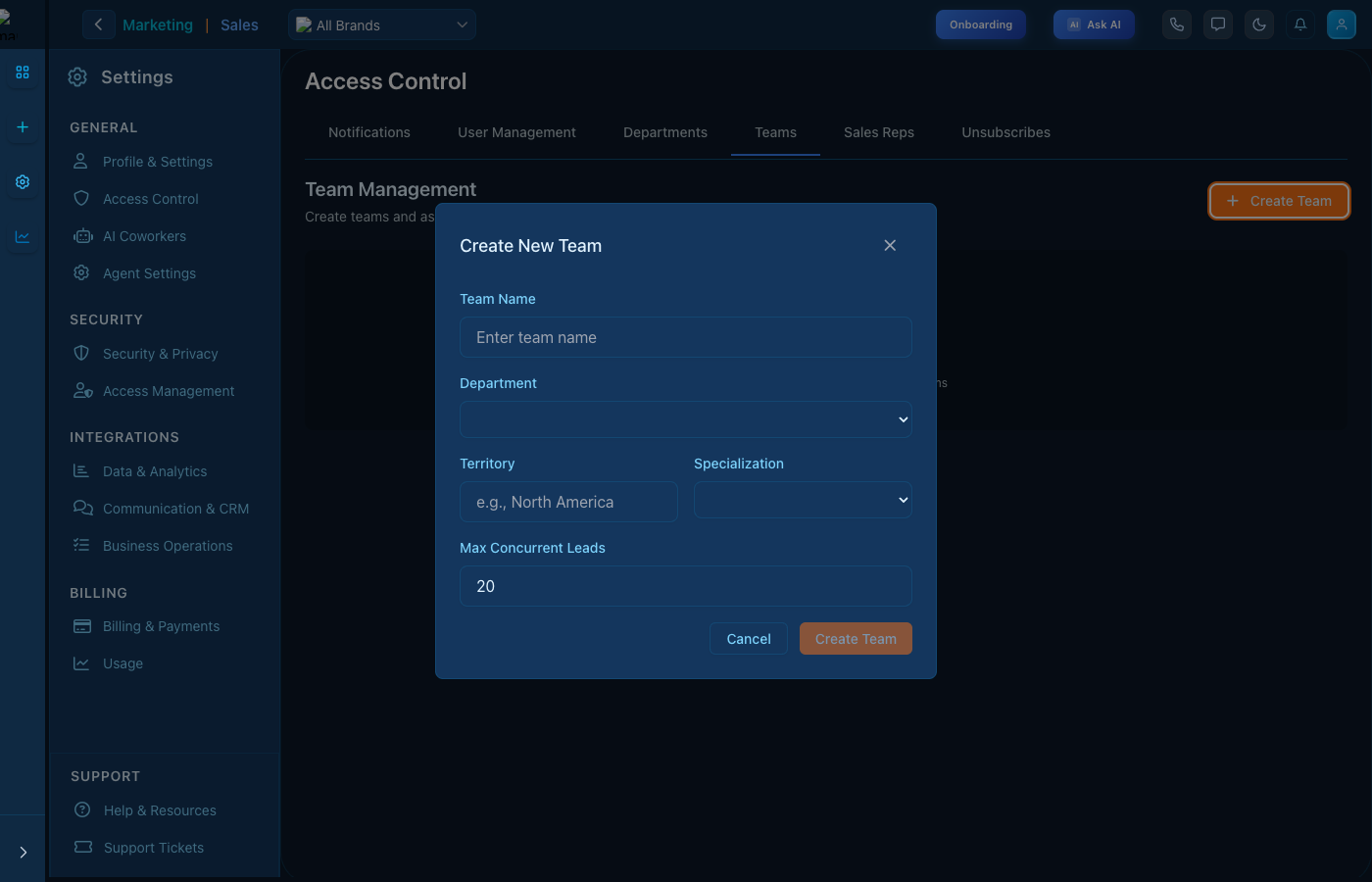Open Access Control in sidebar
Image resolution: width=1372 pixels, height=882 pixels.
coord(151,199)
